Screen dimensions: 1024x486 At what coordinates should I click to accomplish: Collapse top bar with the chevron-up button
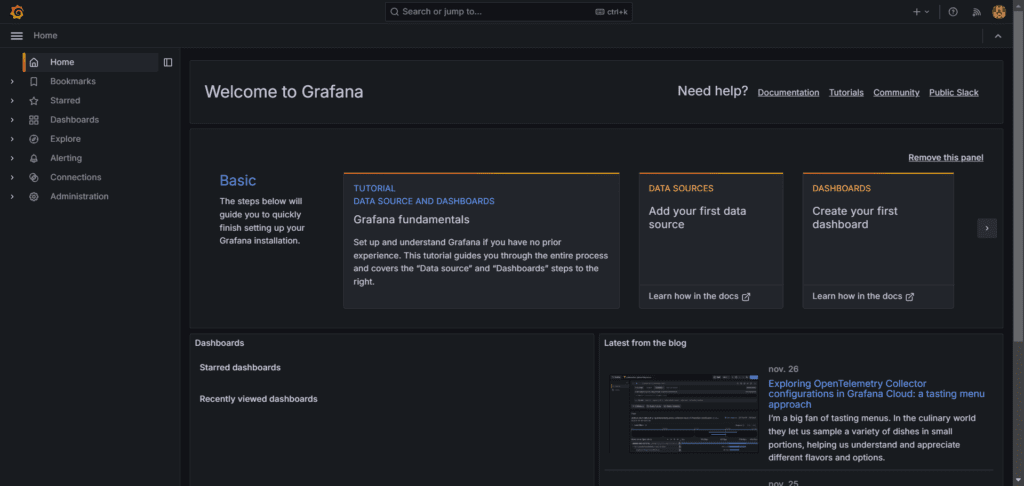coord(998,36)
